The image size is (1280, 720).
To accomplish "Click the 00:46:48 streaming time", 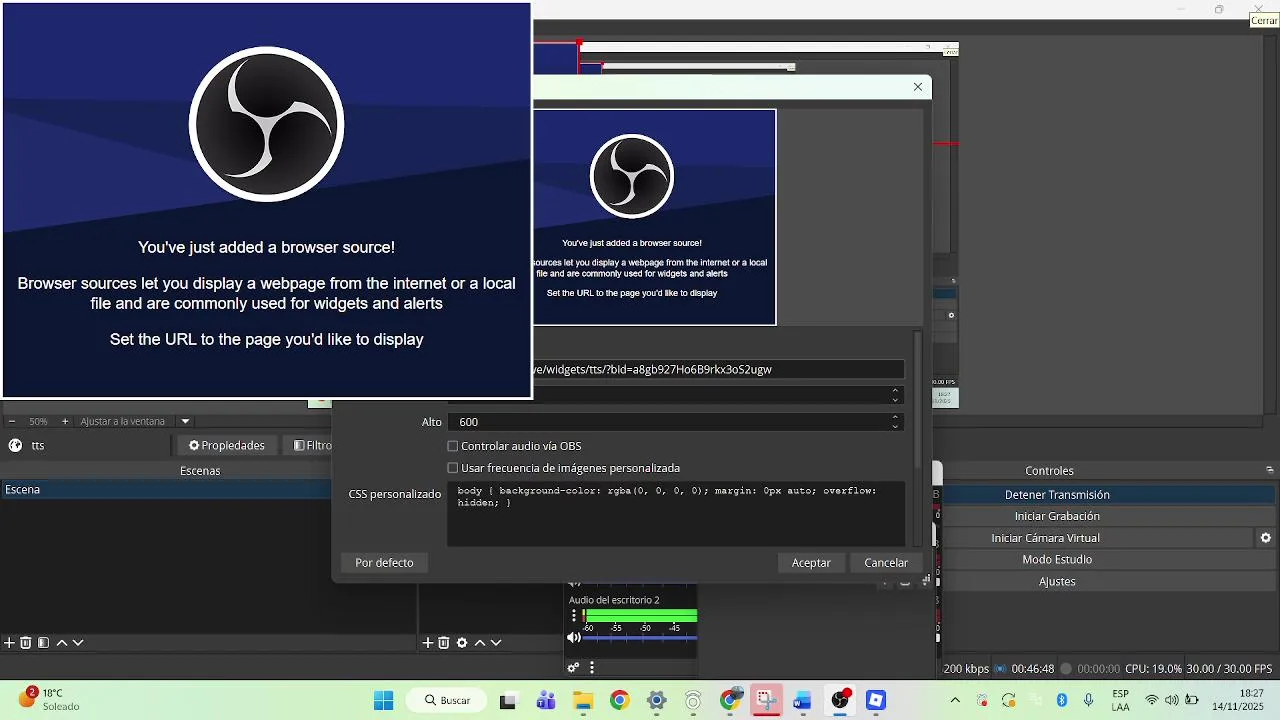I will (x=1032, y=669).
